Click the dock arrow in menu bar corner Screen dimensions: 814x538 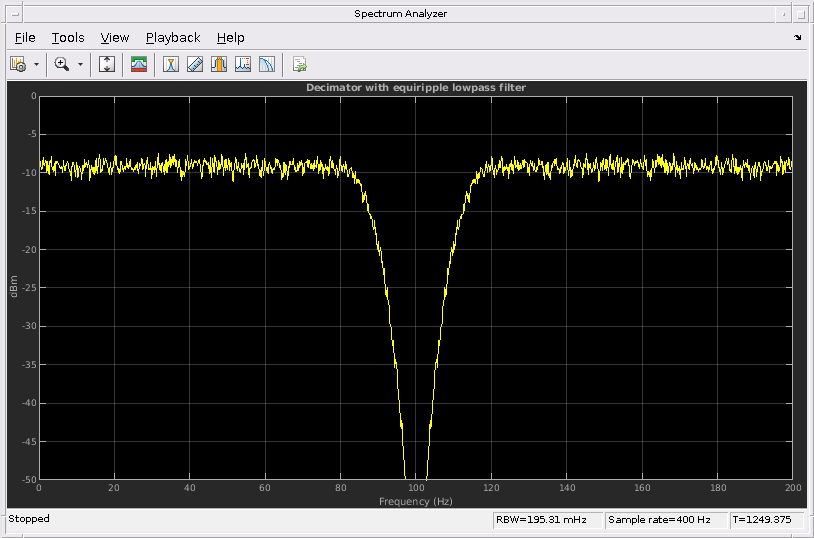(797, 37)
